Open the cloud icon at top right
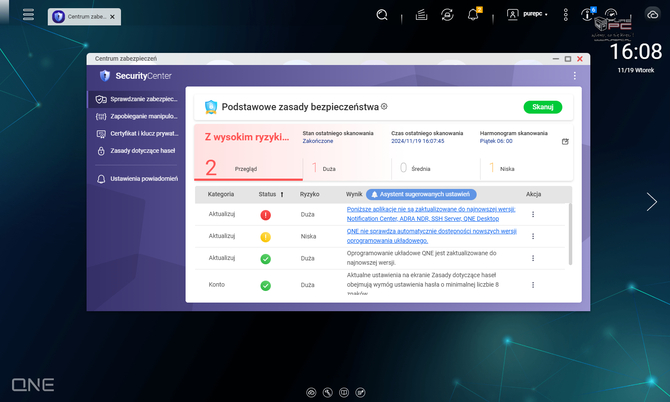Image resolution: width=670 pixels, height=402 pixels. (x=652, y=15)
